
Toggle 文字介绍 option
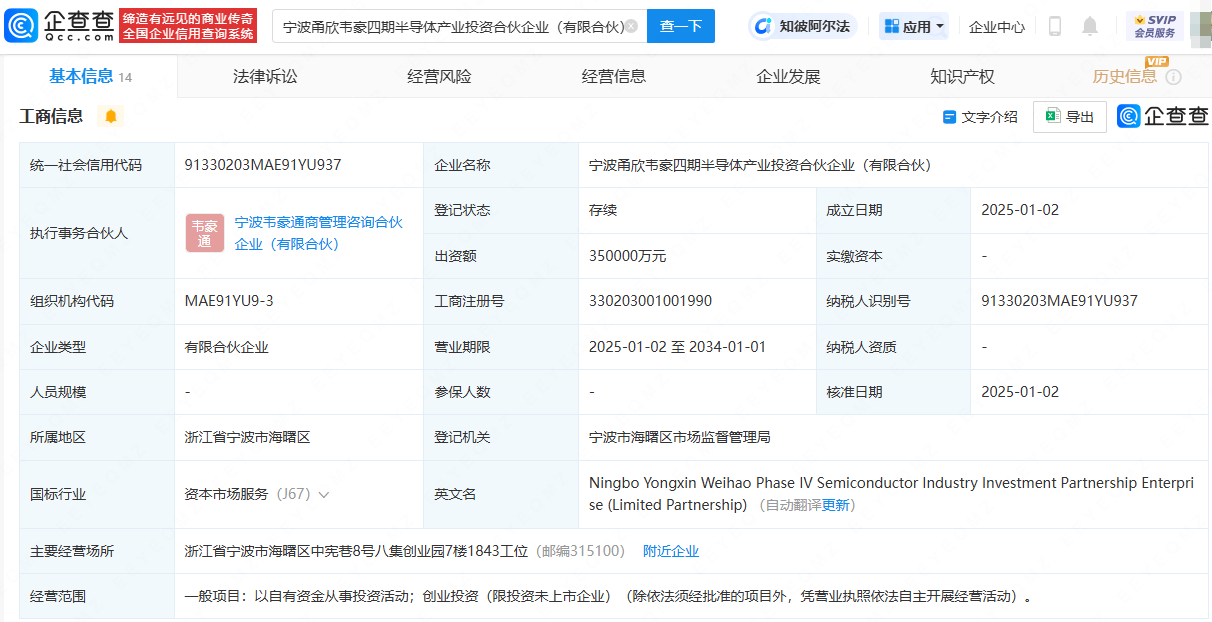coord(980,117)
